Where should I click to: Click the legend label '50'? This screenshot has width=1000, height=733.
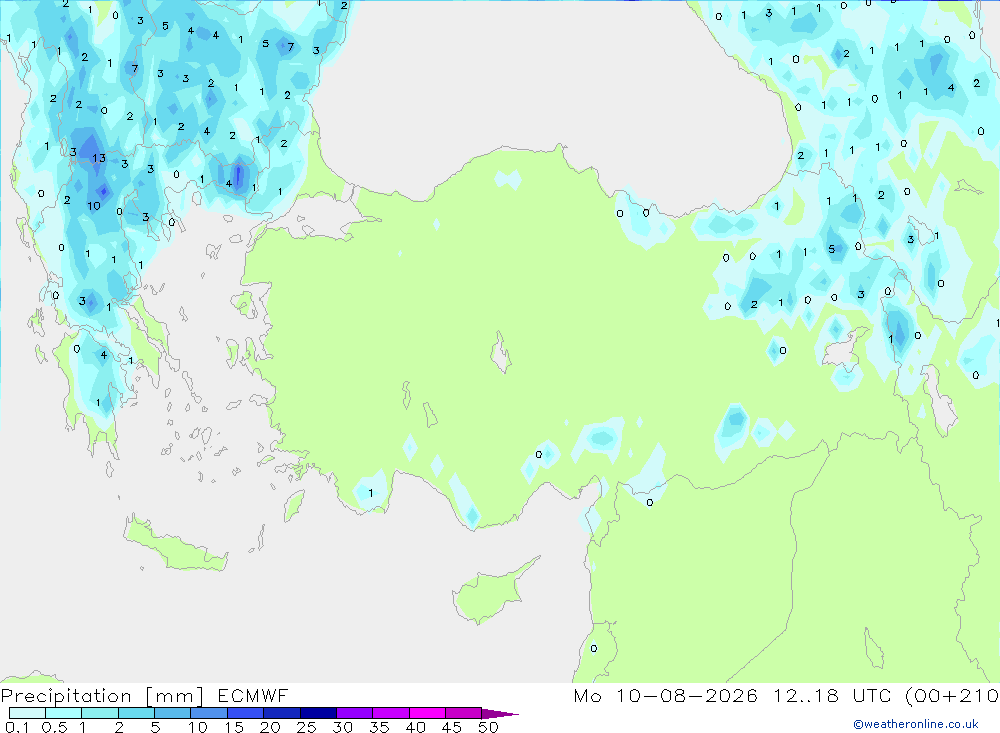click(x=488, y=727)
